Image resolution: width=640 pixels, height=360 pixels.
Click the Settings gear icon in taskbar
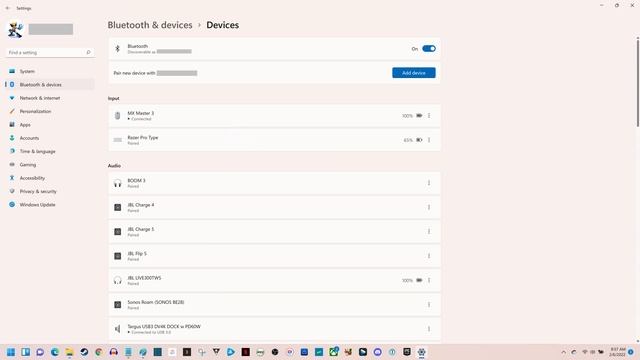pyautogui.click(x=421, y=352)
